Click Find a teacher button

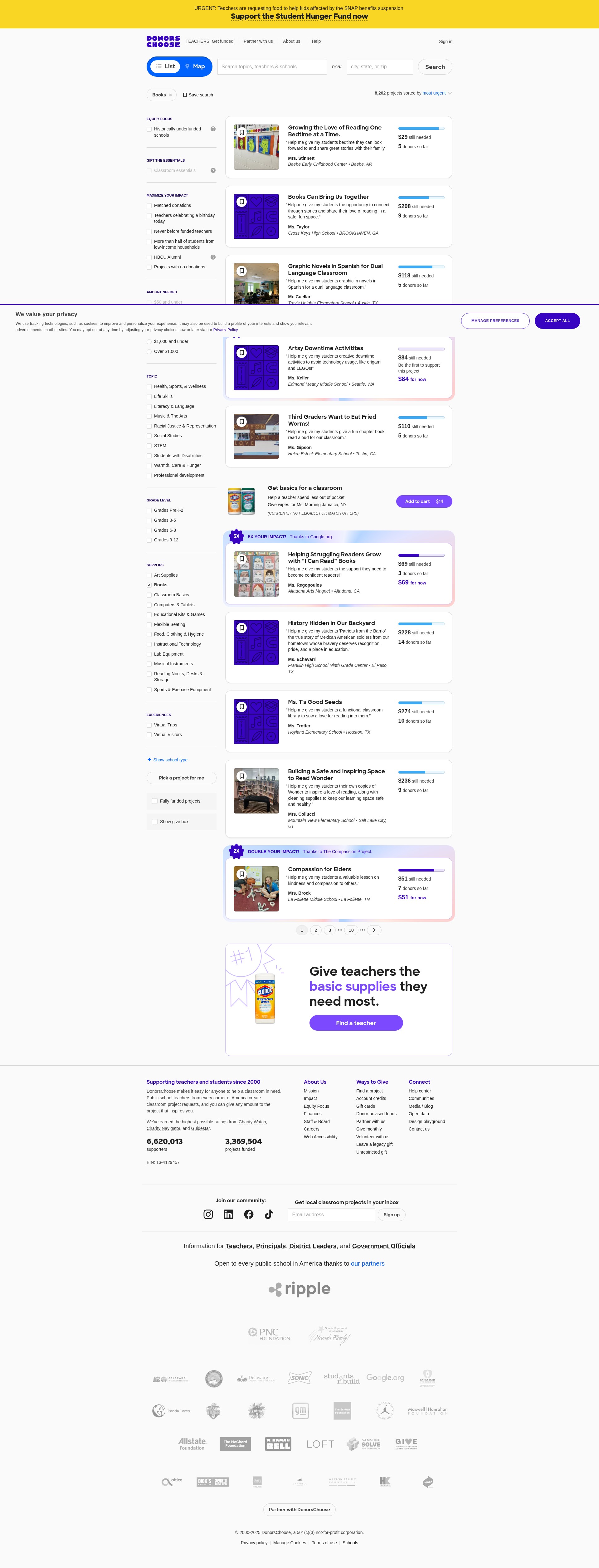point(356,1023)
